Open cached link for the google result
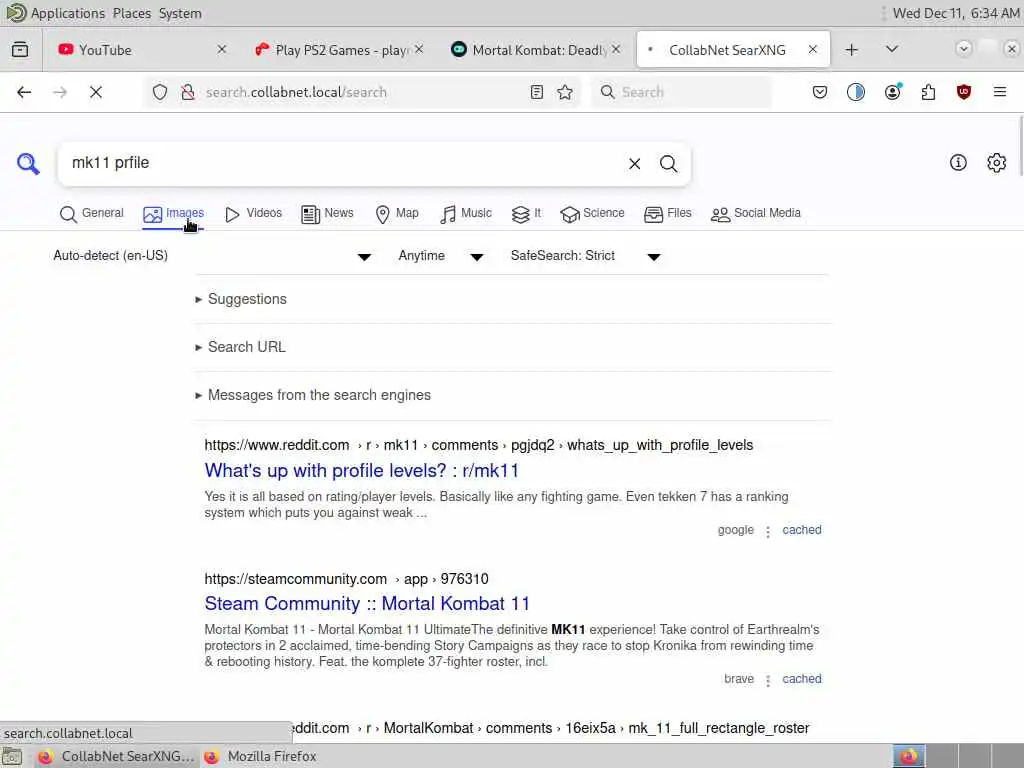The image size is (1024, 768). point(802,530)
